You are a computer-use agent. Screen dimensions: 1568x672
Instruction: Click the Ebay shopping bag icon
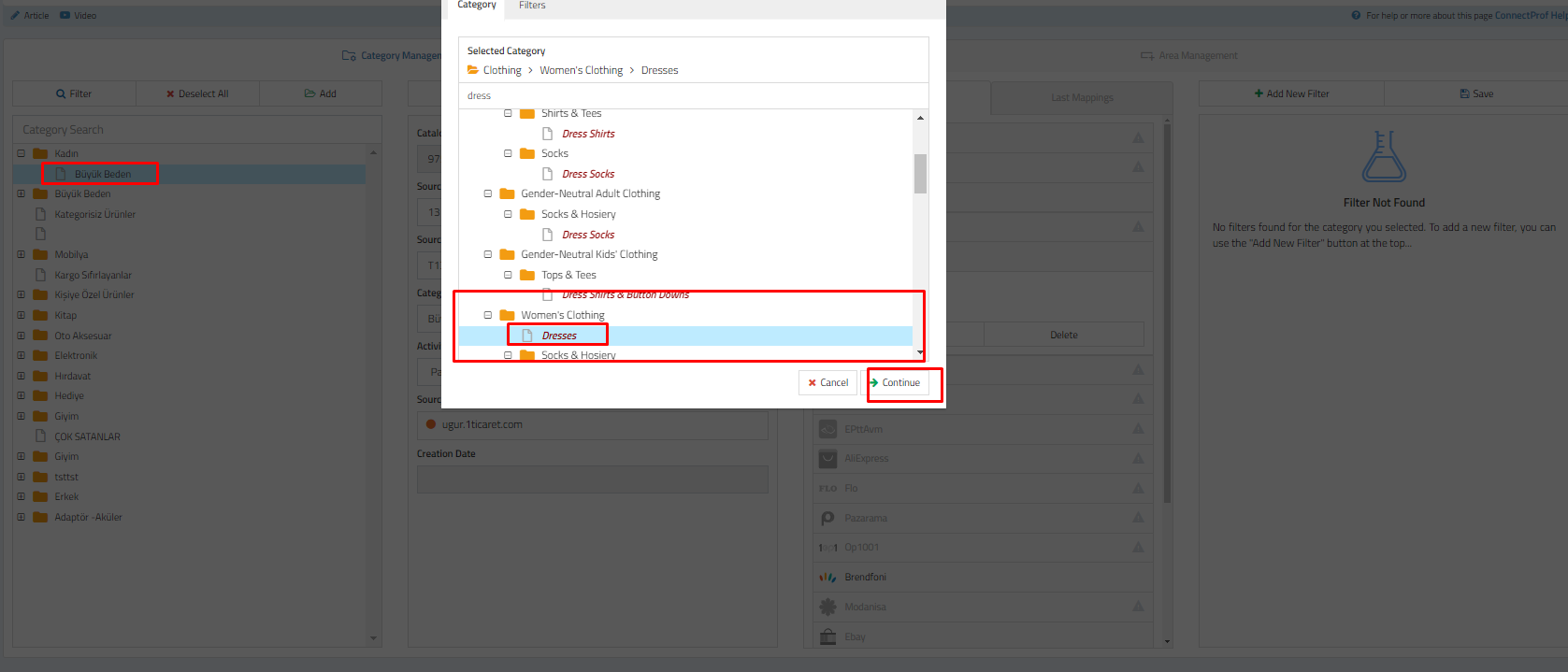point(827,636)
